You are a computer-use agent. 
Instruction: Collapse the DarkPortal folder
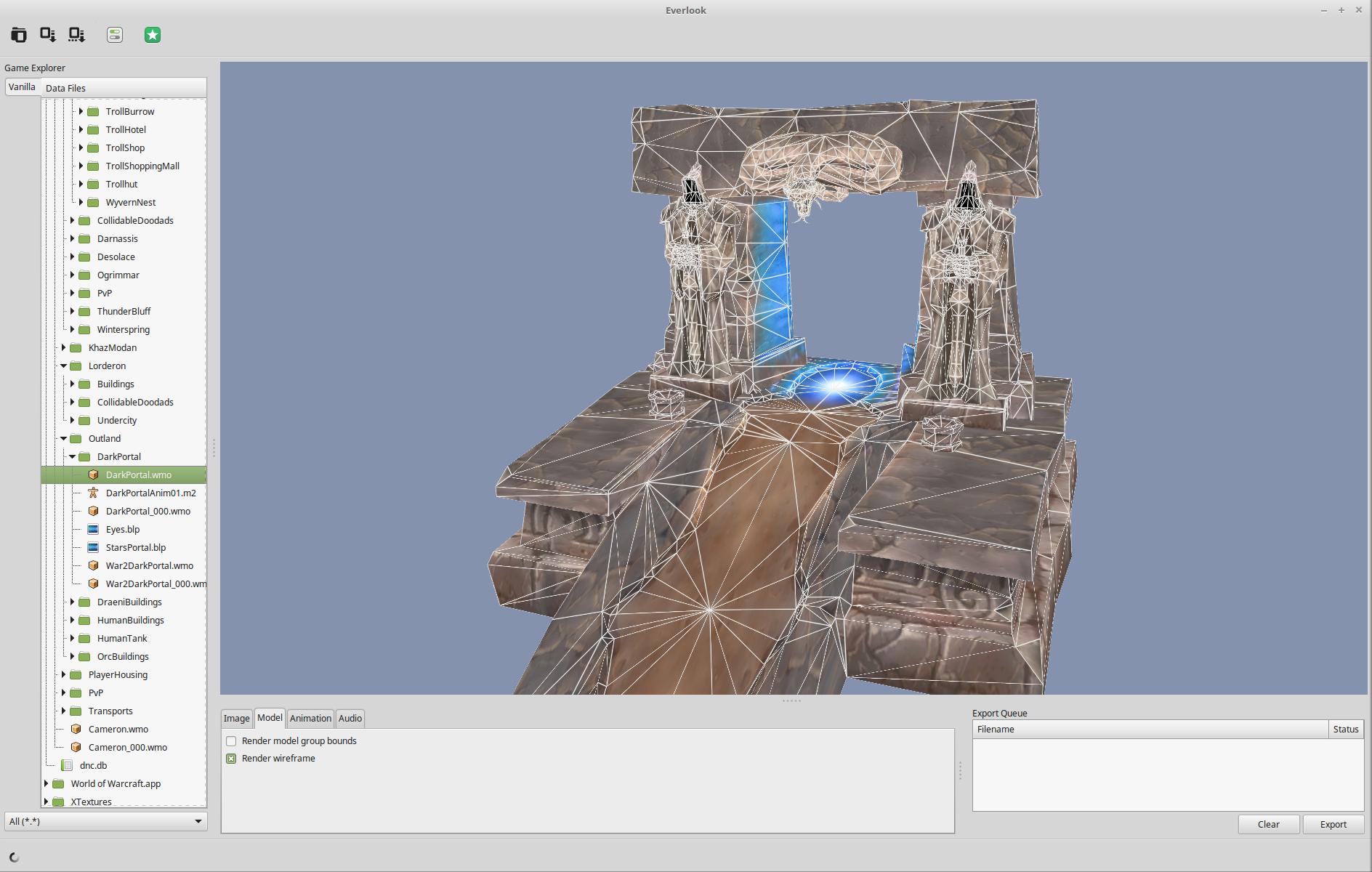[x=73, y=457]
